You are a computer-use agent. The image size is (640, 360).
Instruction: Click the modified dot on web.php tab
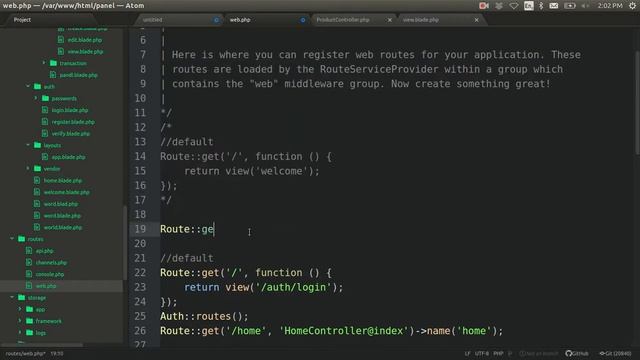coord(303,20)
